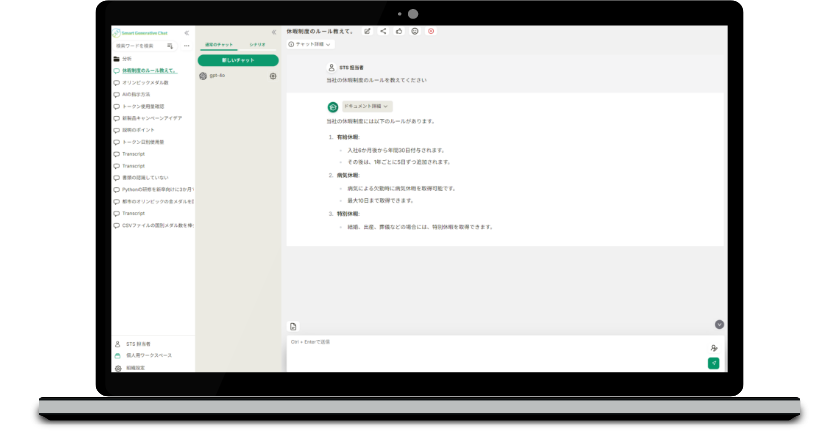The image size is (840, 435).
Task: Share this chat
Action: click(384, 32)
